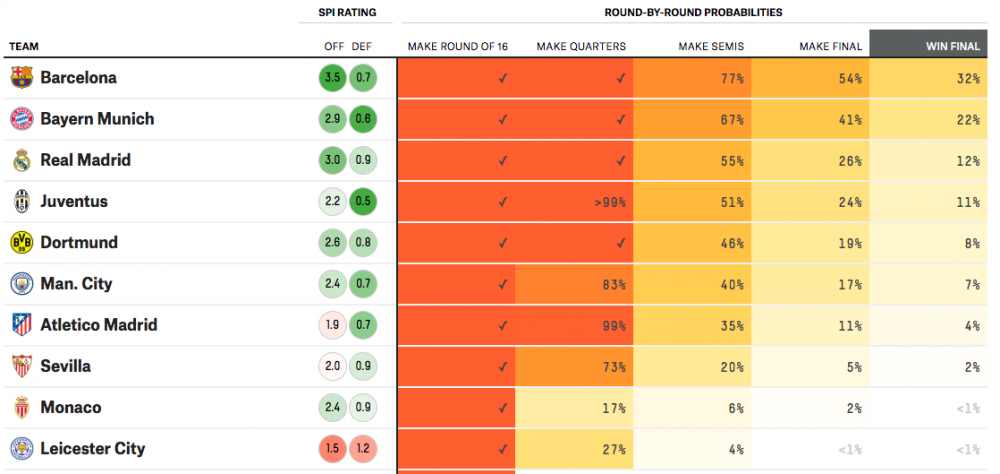Viewport: 1000px width, 474px height.
Task: Click Leicester City's 1.2 defensive rating circle
Action: (363, 449)
